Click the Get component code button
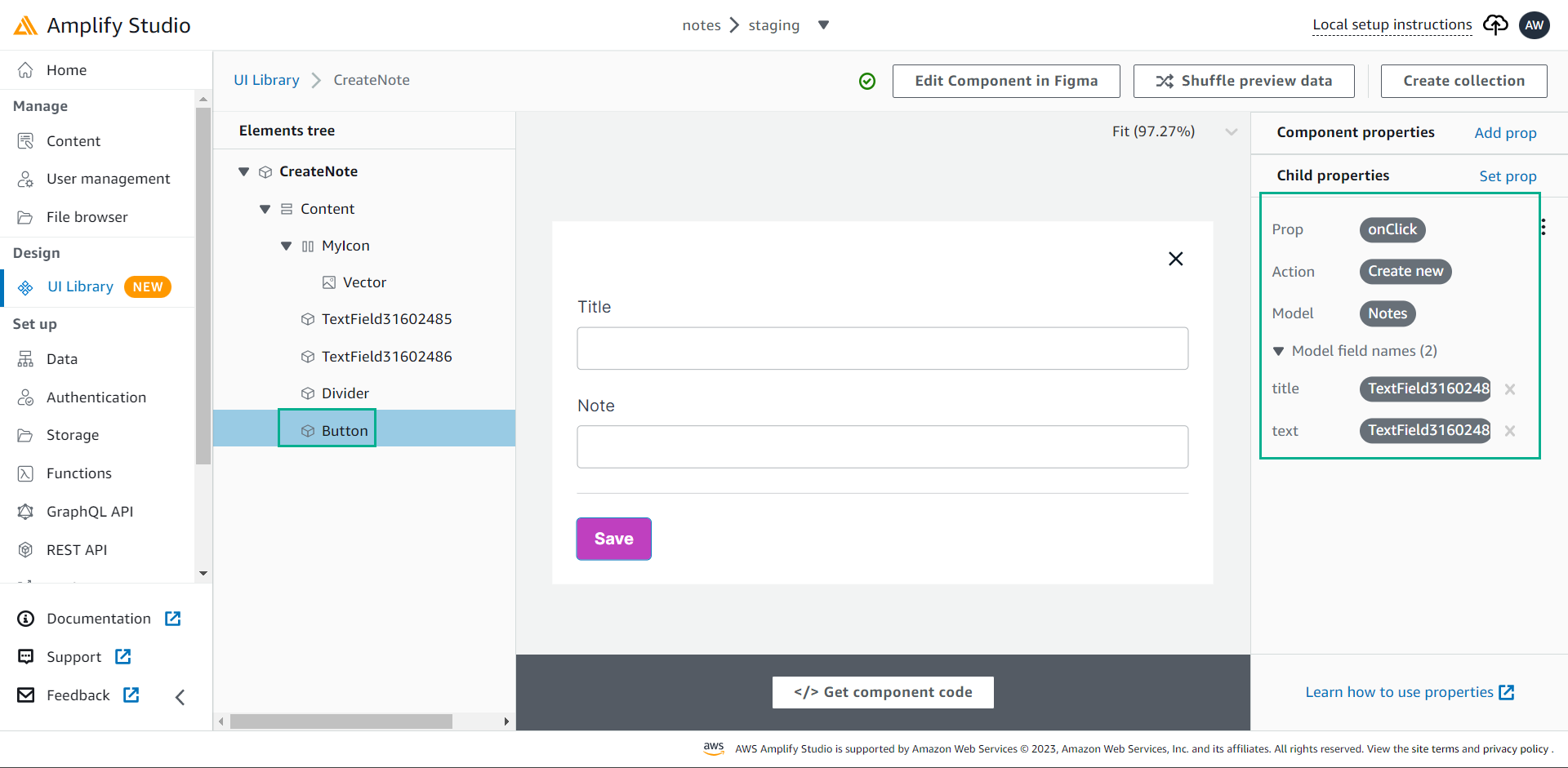This screenshot has width=1568, height=768. (x=883, y=692)
